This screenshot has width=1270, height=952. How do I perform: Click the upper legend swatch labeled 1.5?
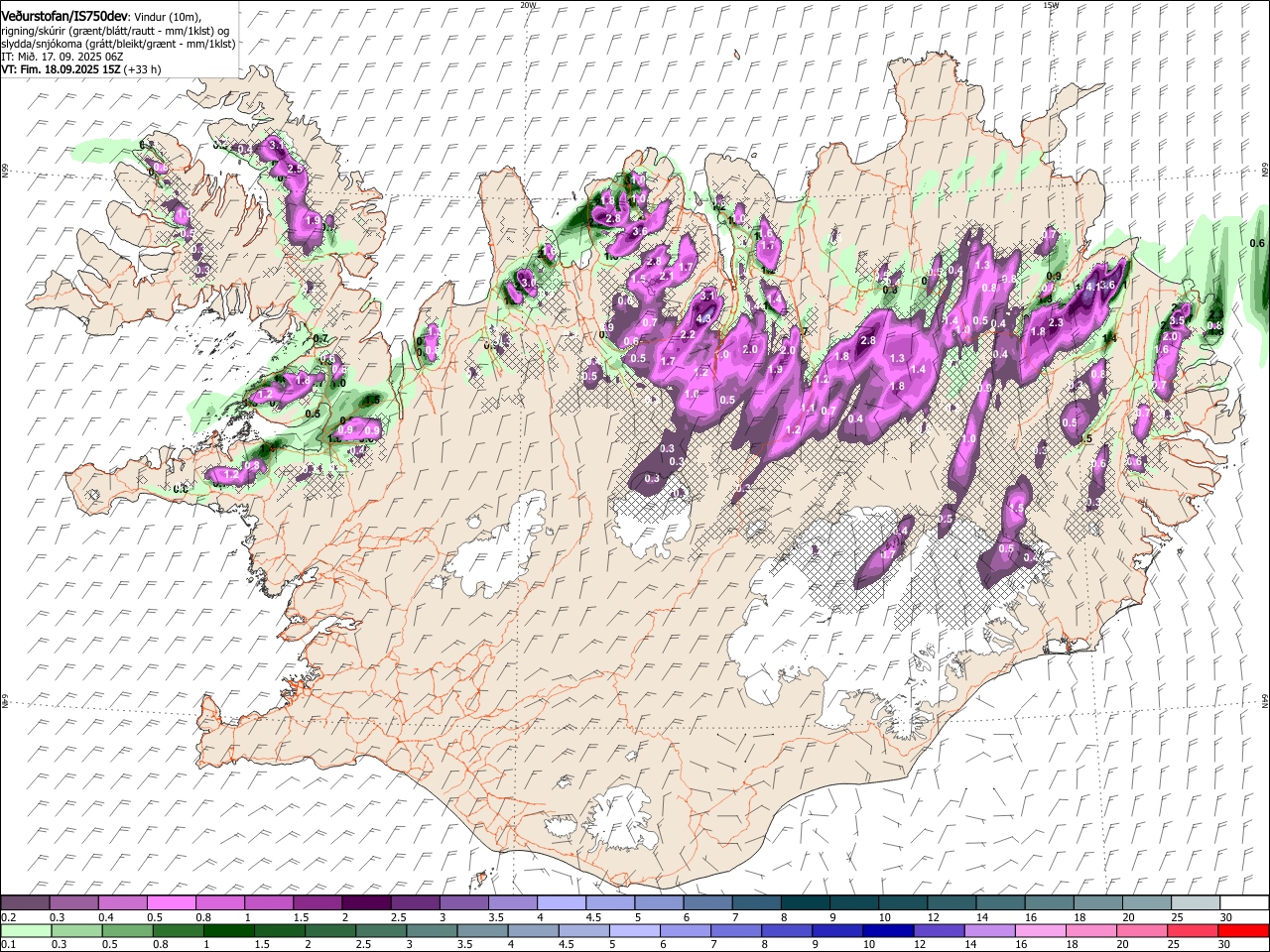click(x=317, y=903)
